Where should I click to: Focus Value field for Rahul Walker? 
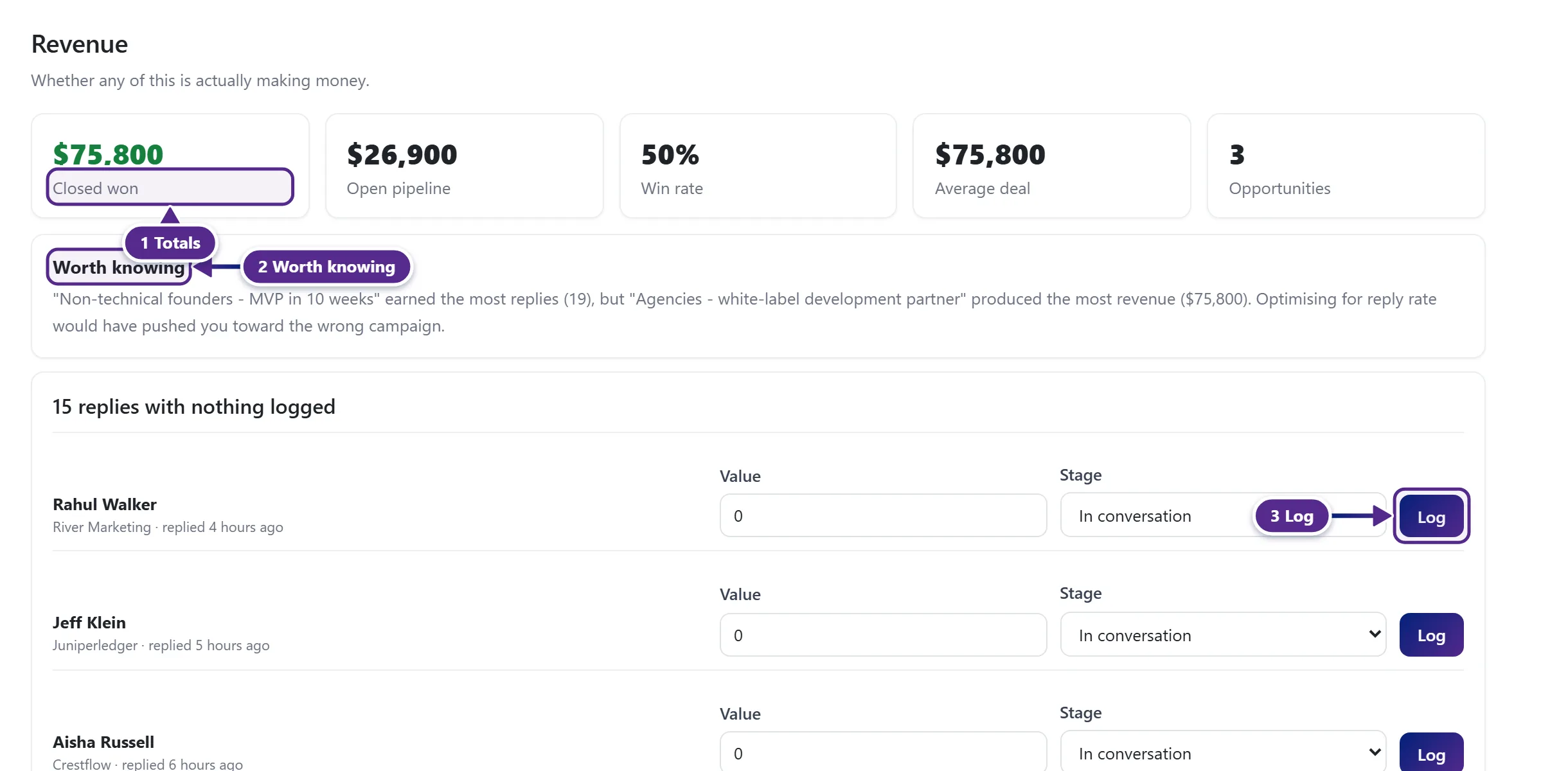883,515
